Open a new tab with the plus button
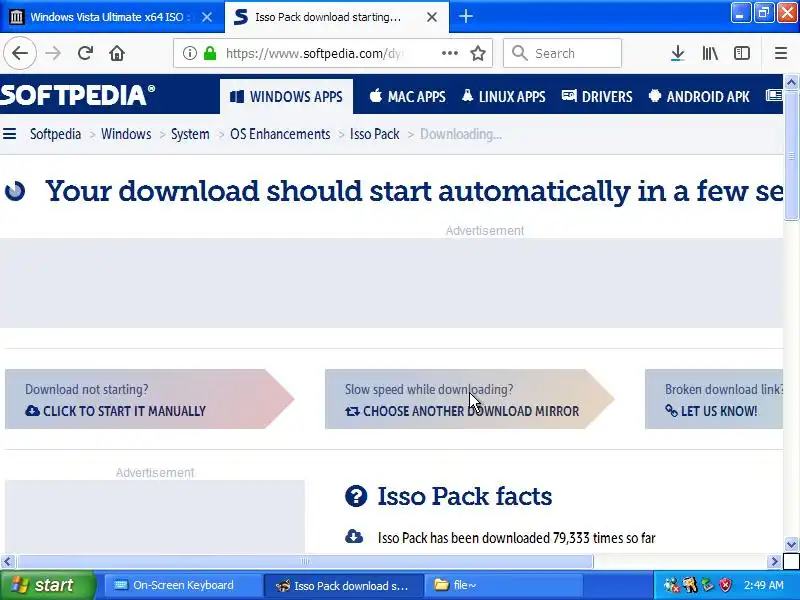 465,17
